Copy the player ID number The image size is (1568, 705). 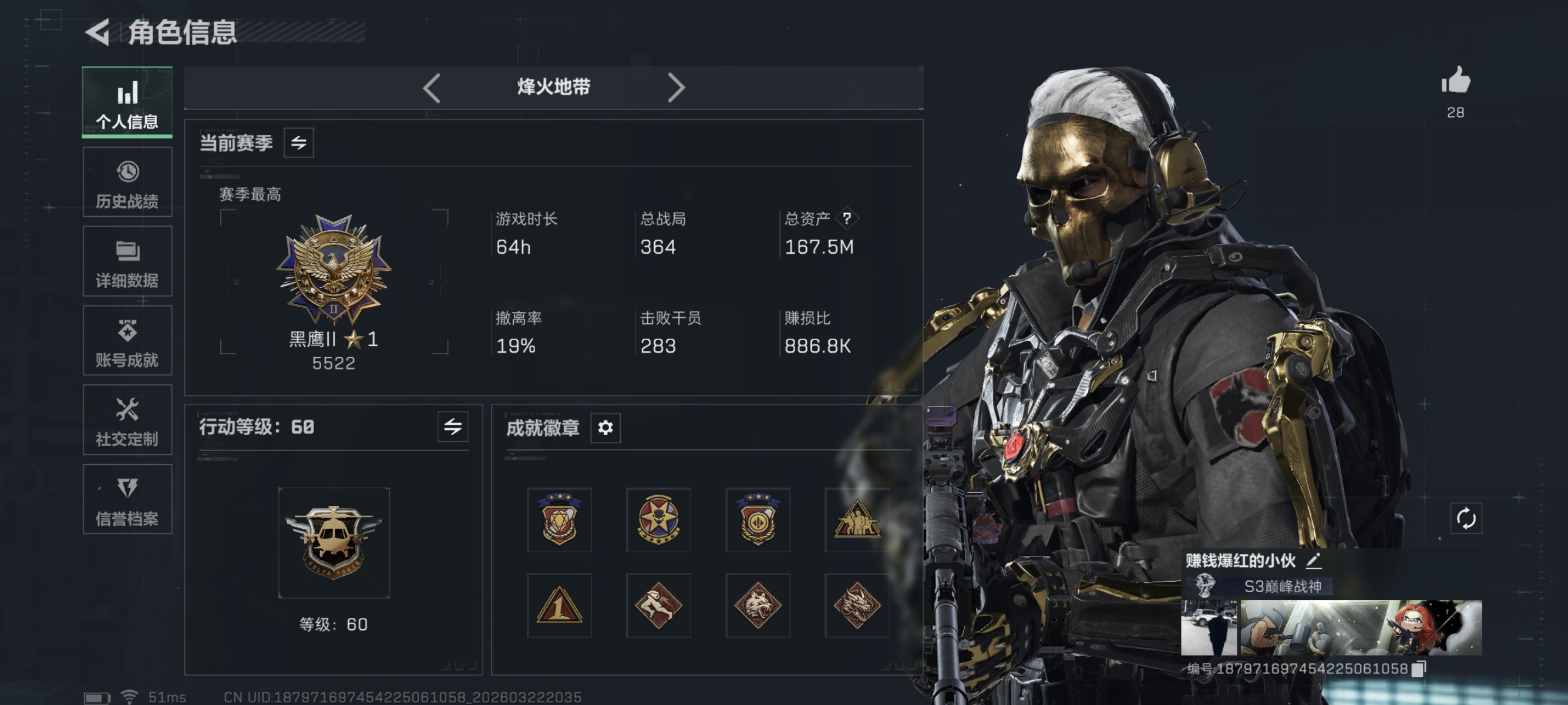point(1418,669)
